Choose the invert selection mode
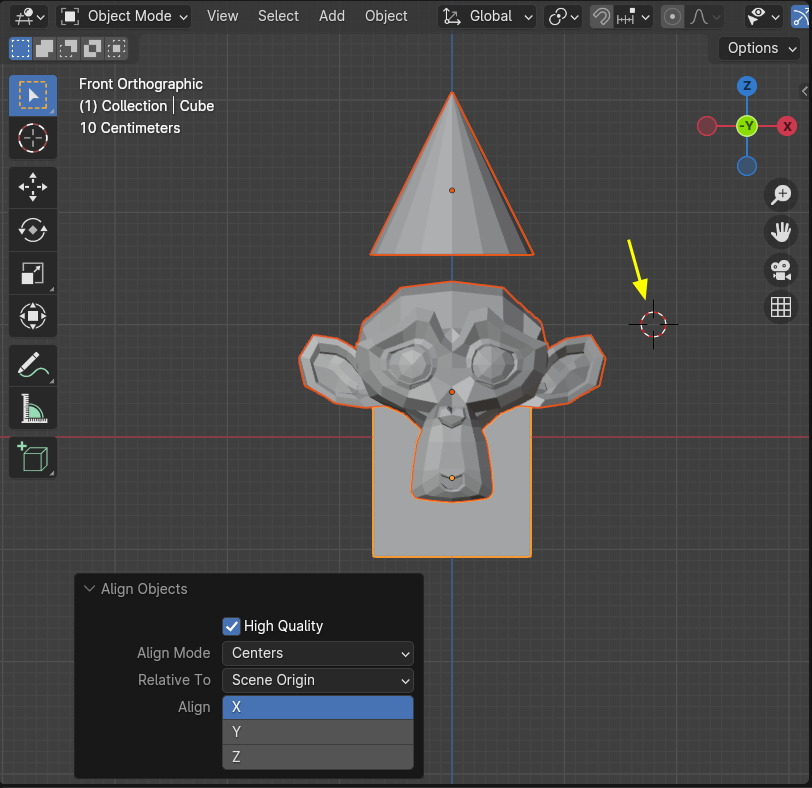Viewport: 812px width, 788px height. point(92,49)
